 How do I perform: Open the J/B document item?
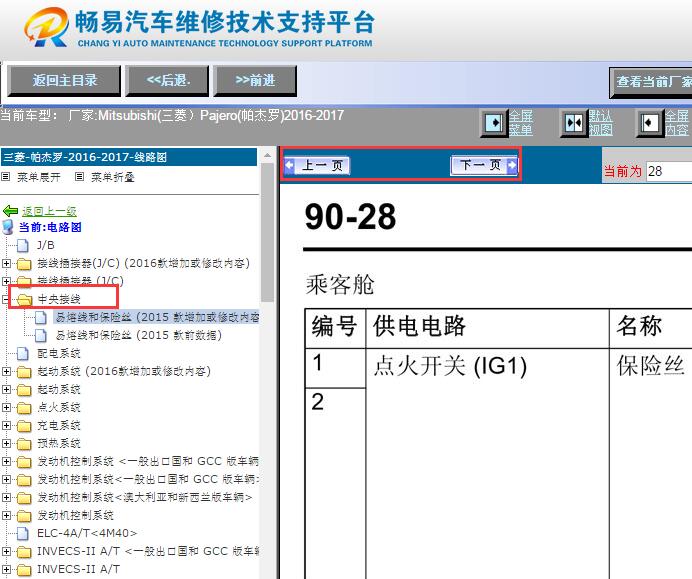[x=45, y=245]
